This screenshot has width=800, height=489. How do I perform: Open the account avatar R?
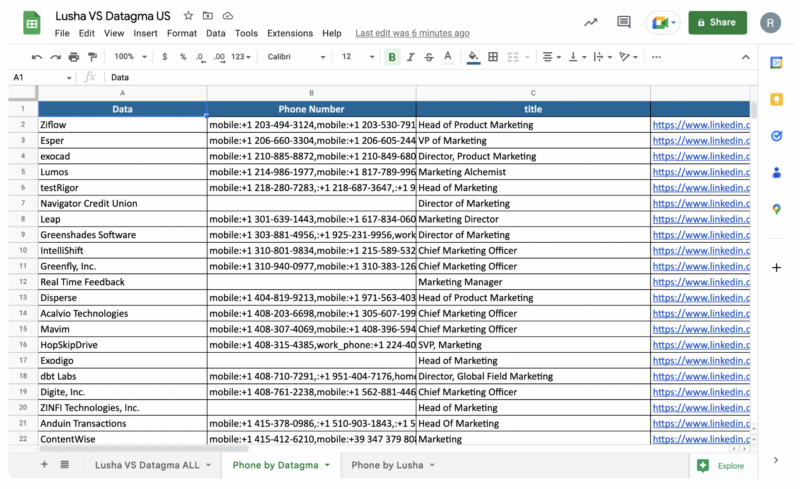click(770, 22)
